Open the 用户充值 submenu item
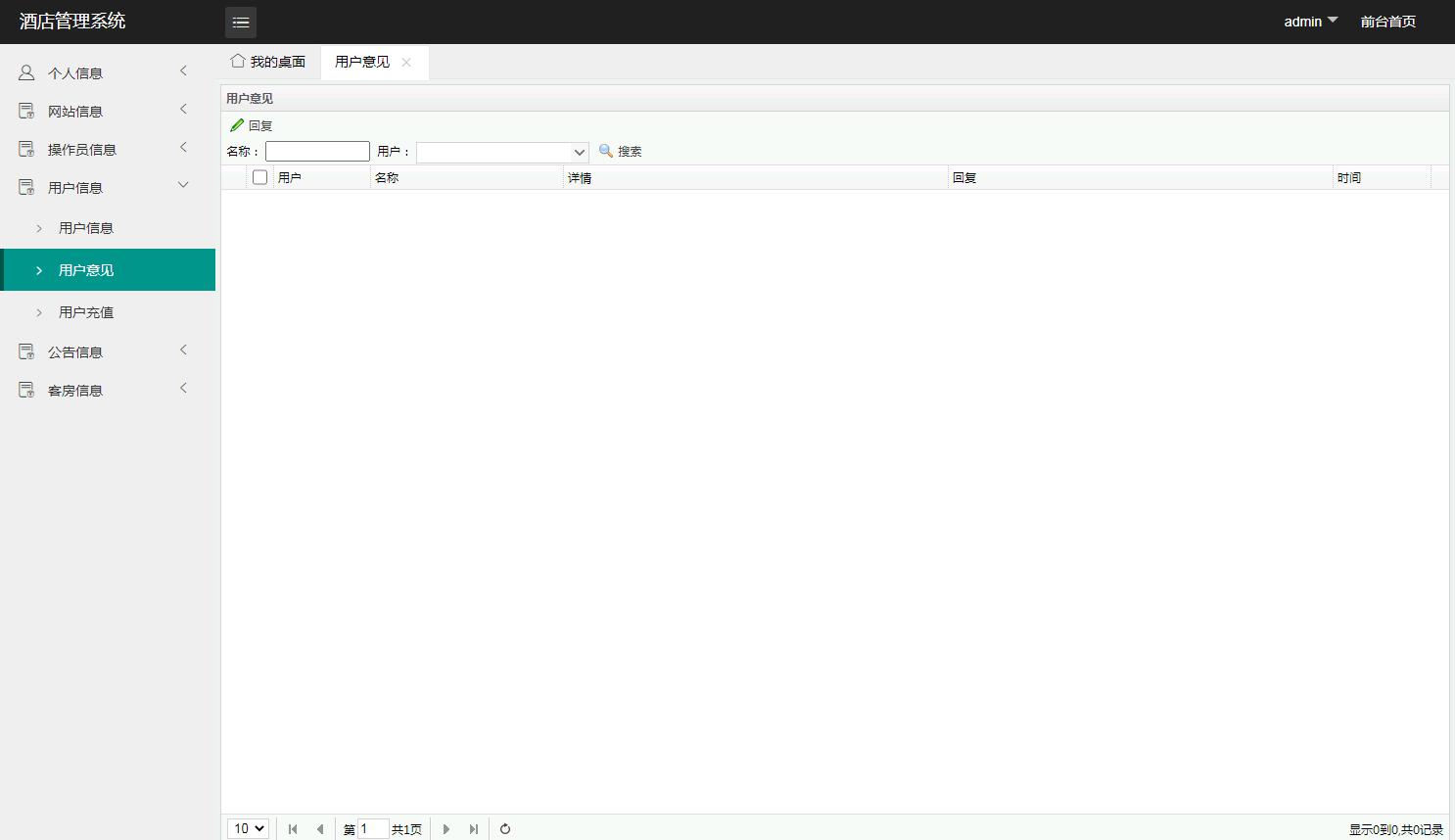 [x=108, y=312]
